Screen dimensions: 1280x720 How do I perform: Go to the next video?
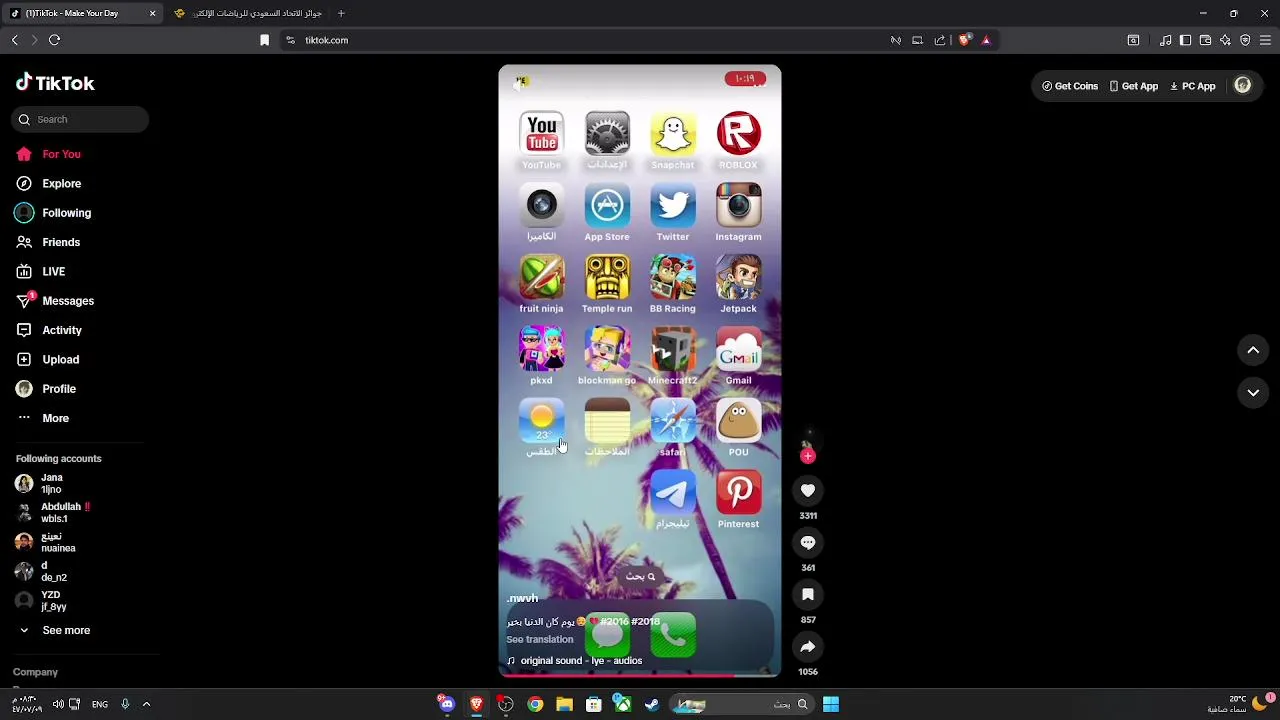(x=1253, y=393)
